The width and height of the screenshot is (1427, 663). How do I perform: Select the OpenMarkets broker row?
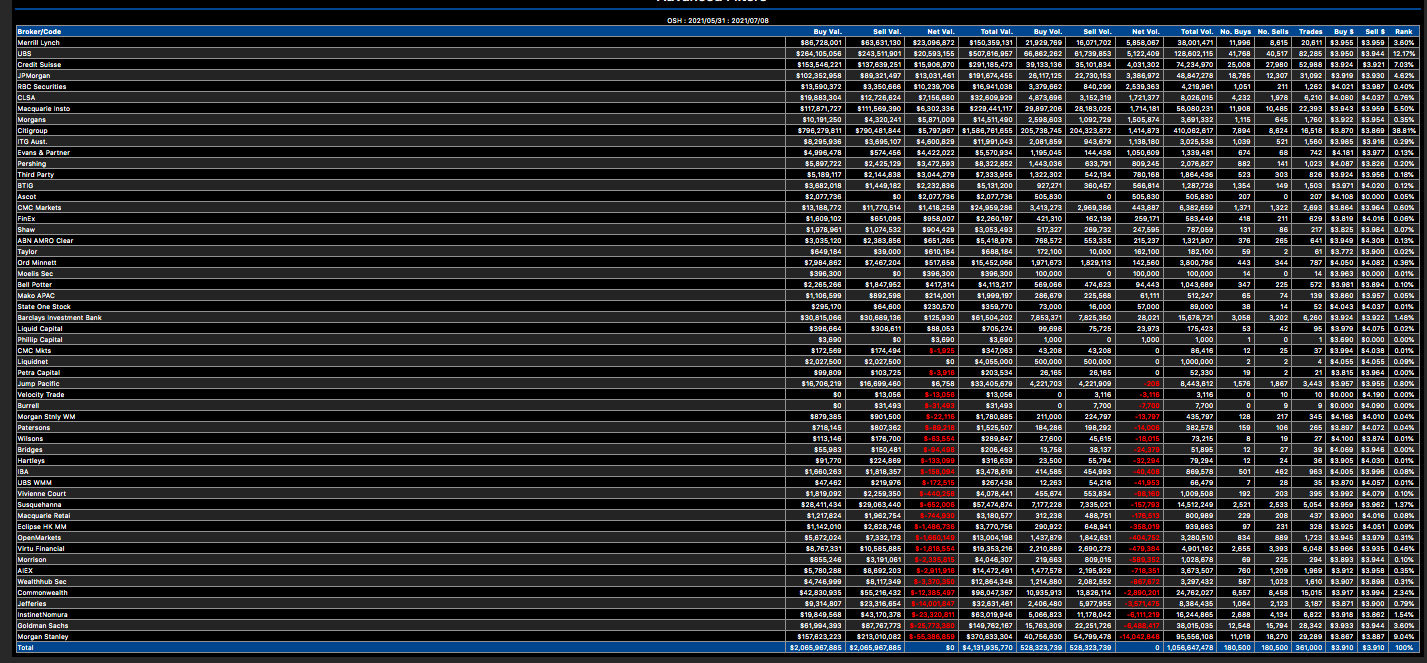[x=717, y=538]
